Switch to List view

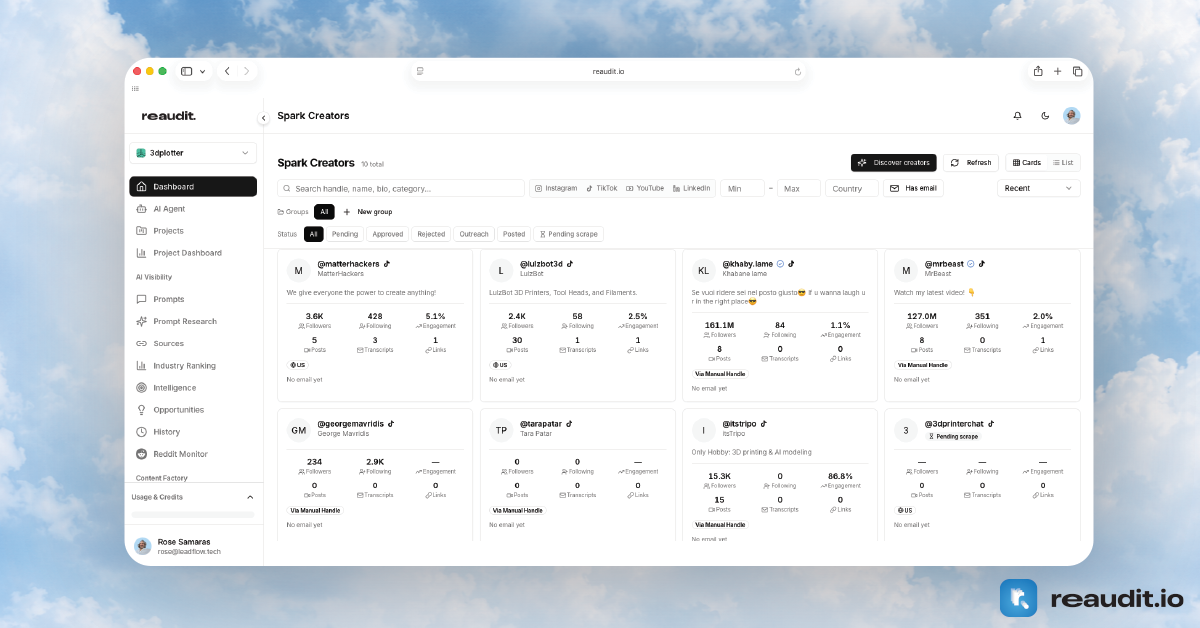pyautogui.click(x=1063, y=162)
